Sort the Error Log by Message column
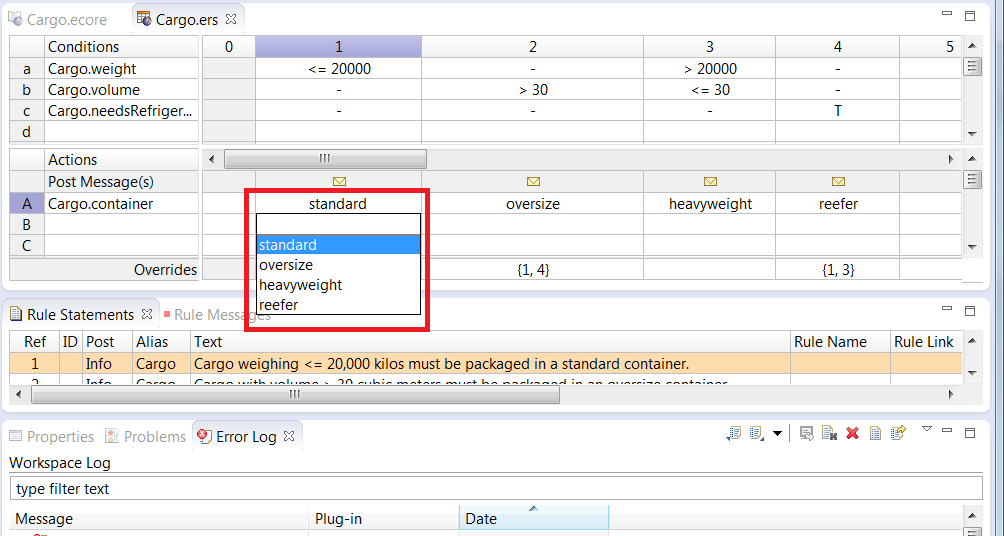The height and width of the screenshot is (536, 1004). click(160, 518)
